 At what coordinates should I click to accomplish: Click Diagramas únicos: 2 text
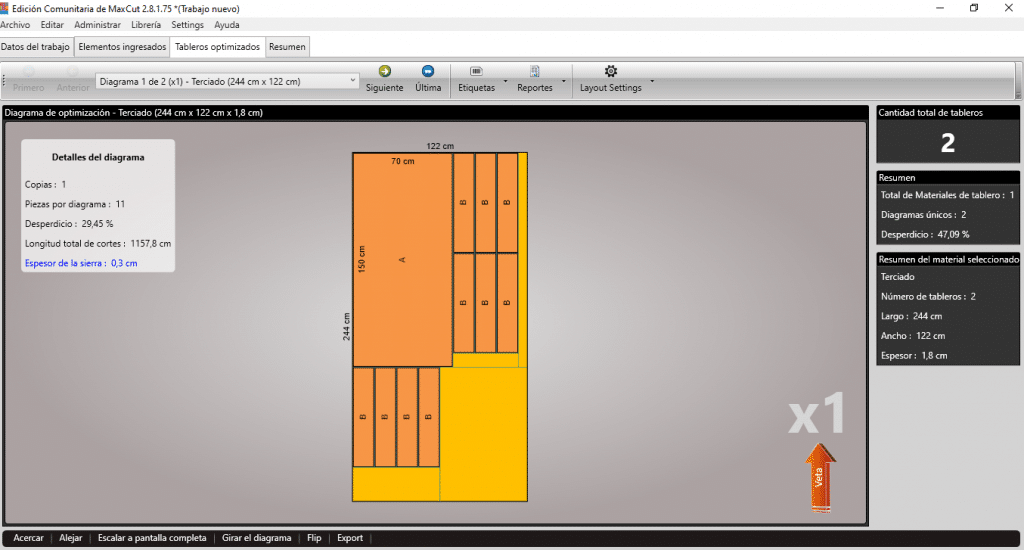(x=923, y=214)
